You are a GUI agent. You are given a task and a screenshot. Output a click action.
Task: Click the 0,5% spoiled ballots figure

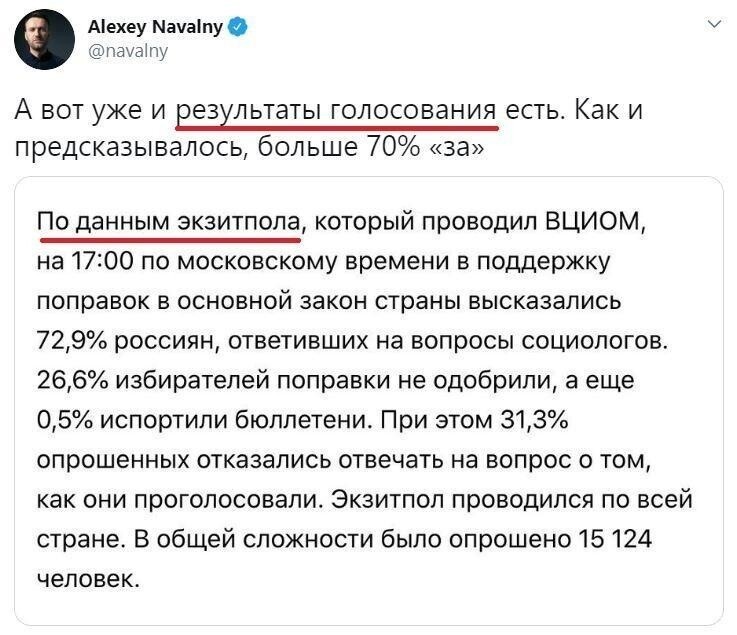65,419
